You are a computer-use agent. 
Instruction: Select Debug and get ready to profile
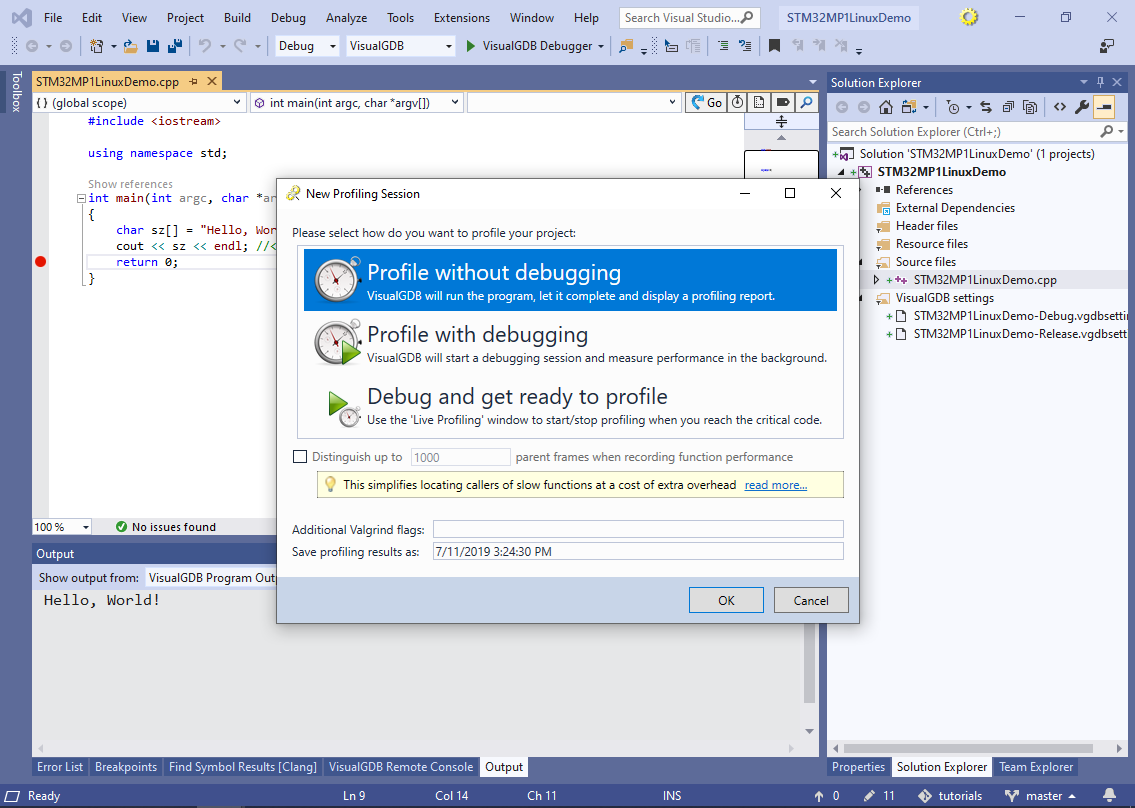click(x=570, y=405)
